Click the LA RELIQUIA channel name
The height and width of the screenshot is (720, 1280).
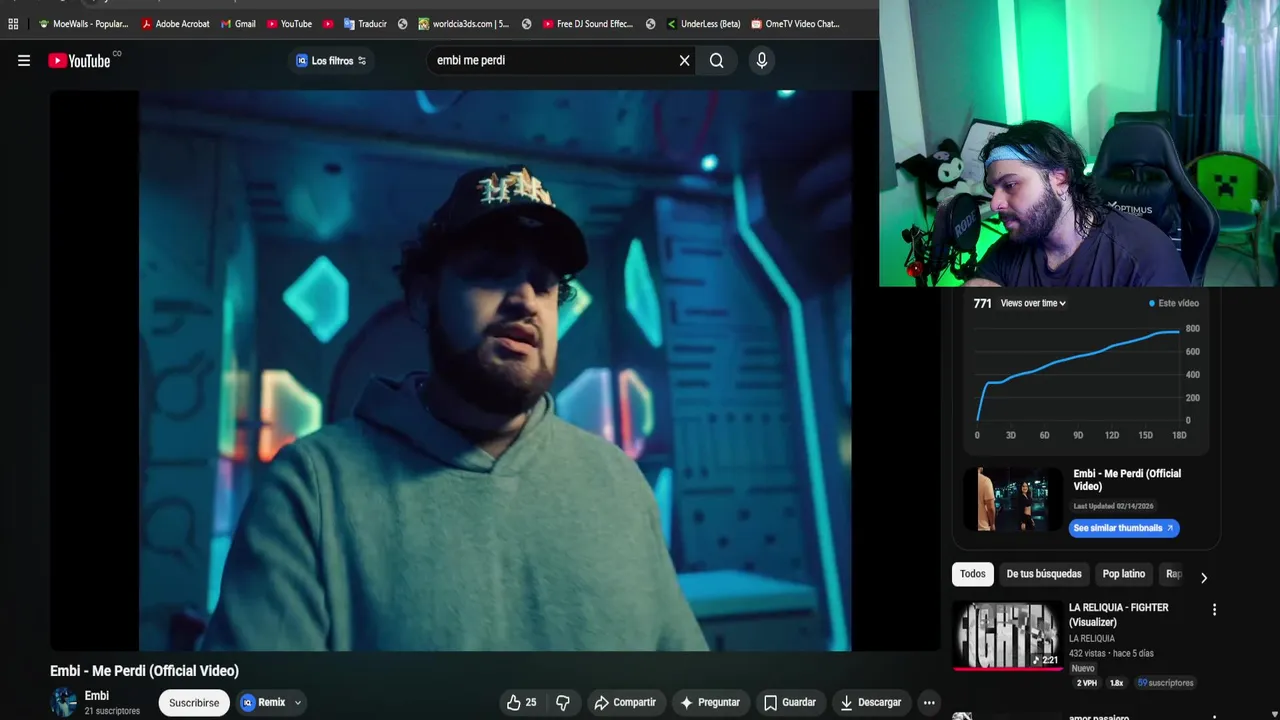coord(1091,639)
